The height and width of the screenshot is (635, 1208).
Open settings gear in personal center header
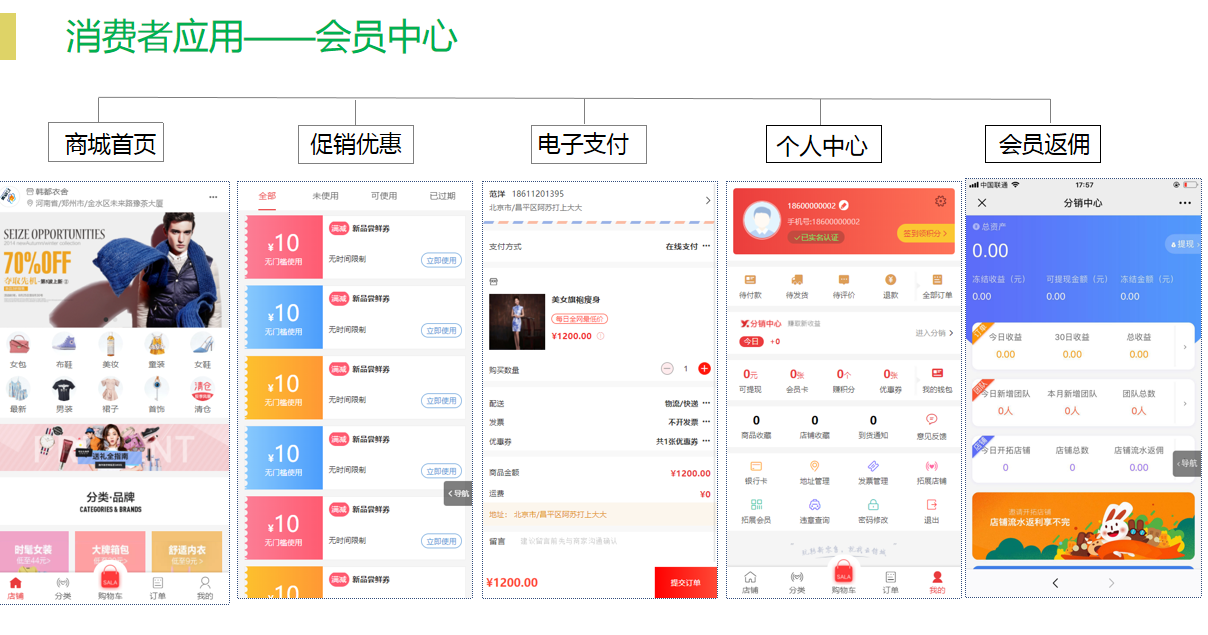(x=940, y=201)
